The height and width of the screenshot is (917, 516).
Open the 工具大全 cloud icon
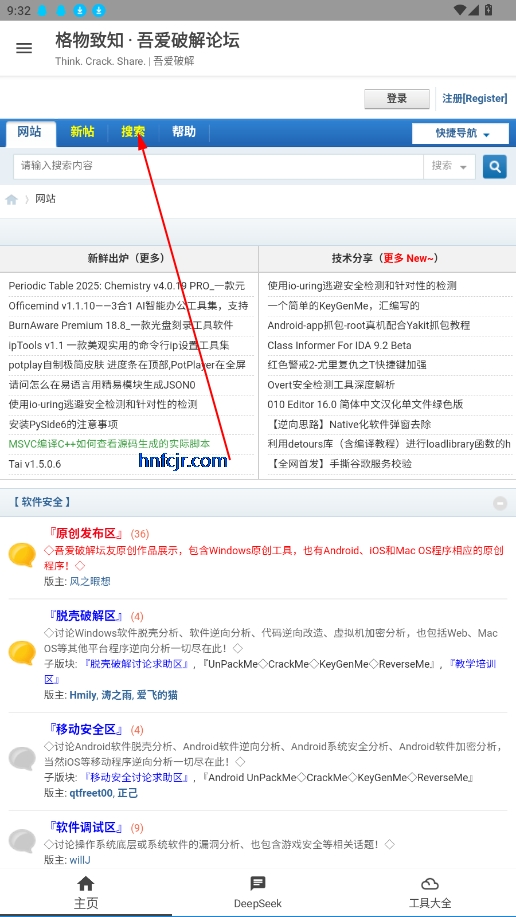click(x=429, y=883)
